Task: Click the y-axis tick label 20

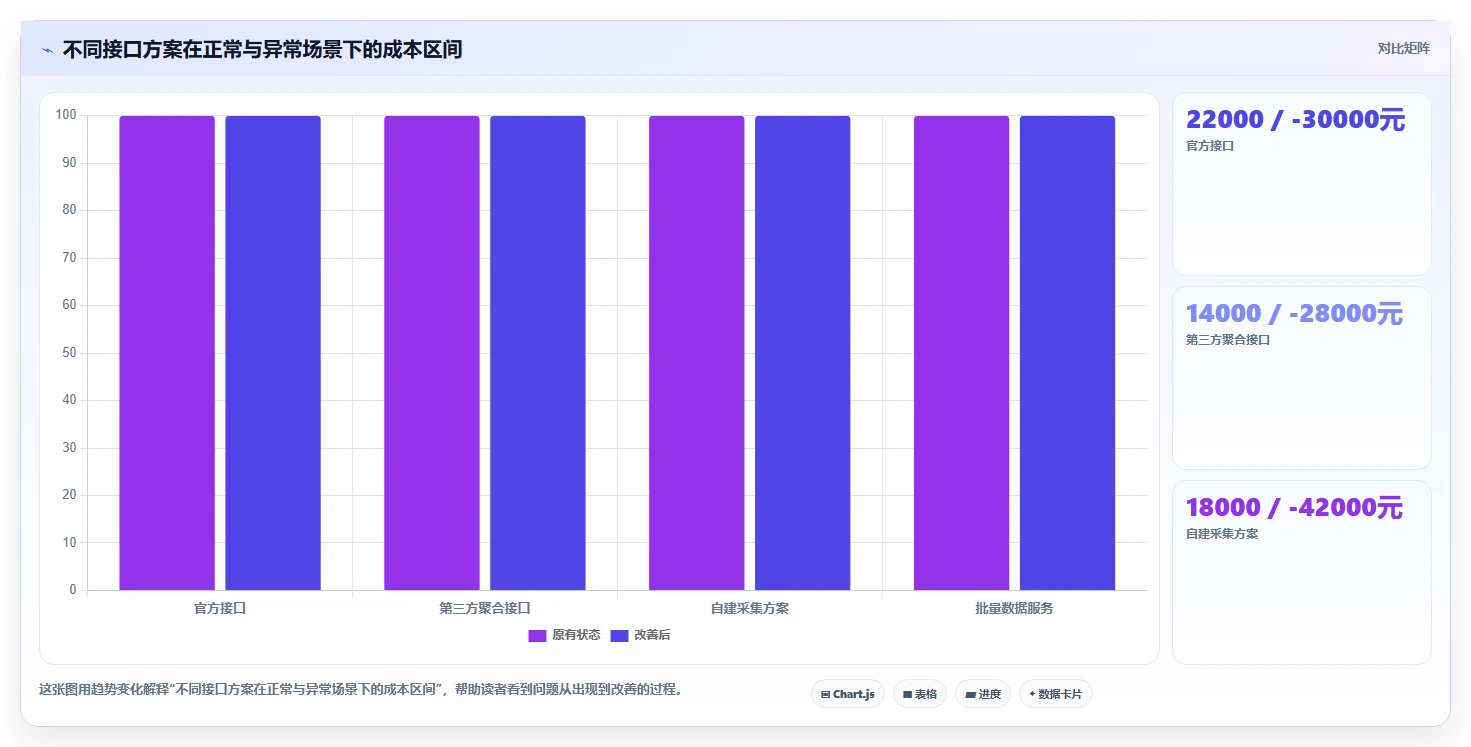Action: tap(69, 495)
